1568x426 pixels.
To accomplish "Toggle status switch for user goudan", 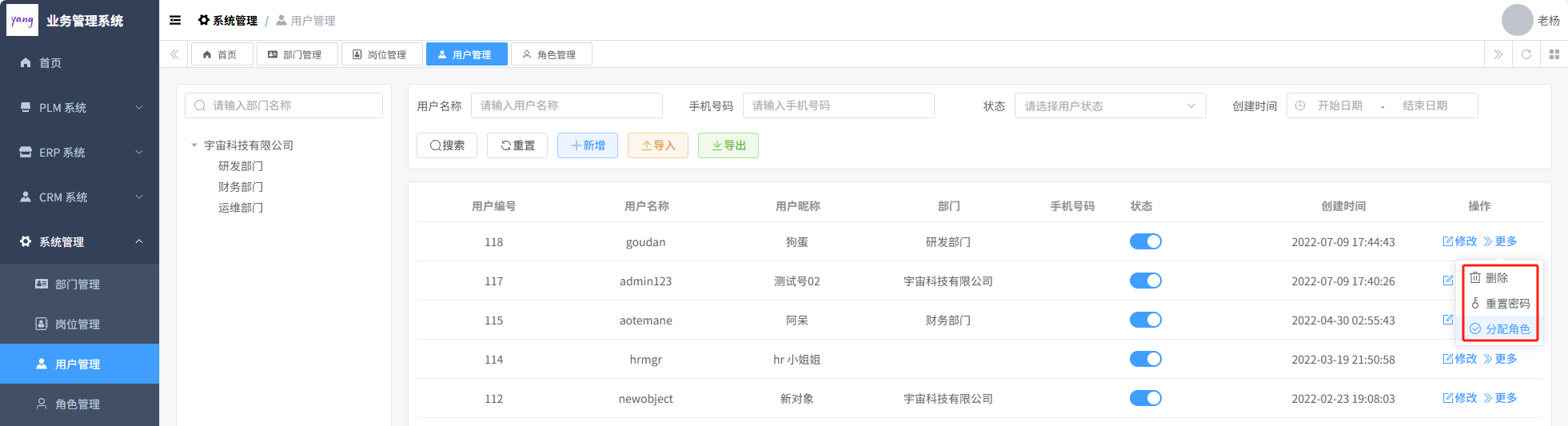I will coord(1145,241).
